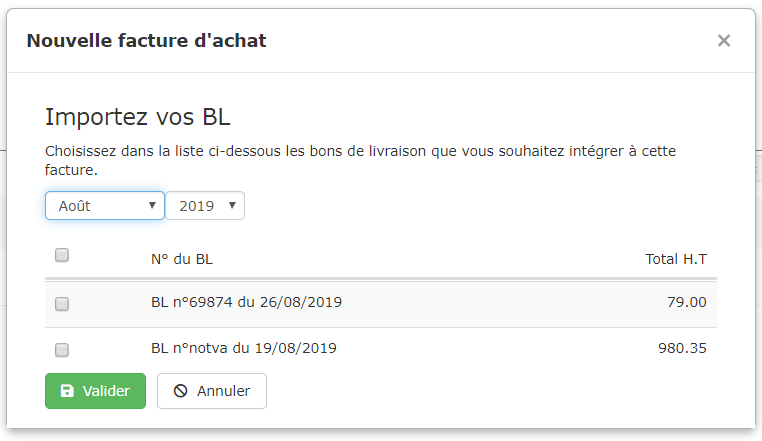Click the arrow of the month selector

pos(152,206)
